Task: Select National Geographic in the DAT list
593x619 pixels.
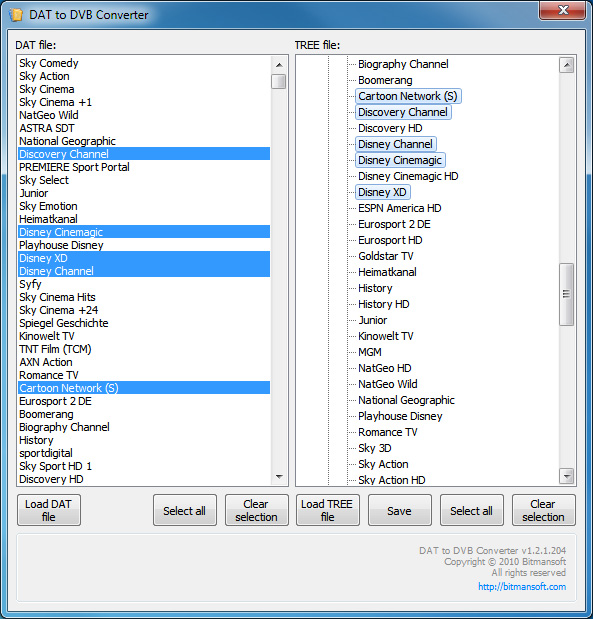Action: click(x=144, y=141)
